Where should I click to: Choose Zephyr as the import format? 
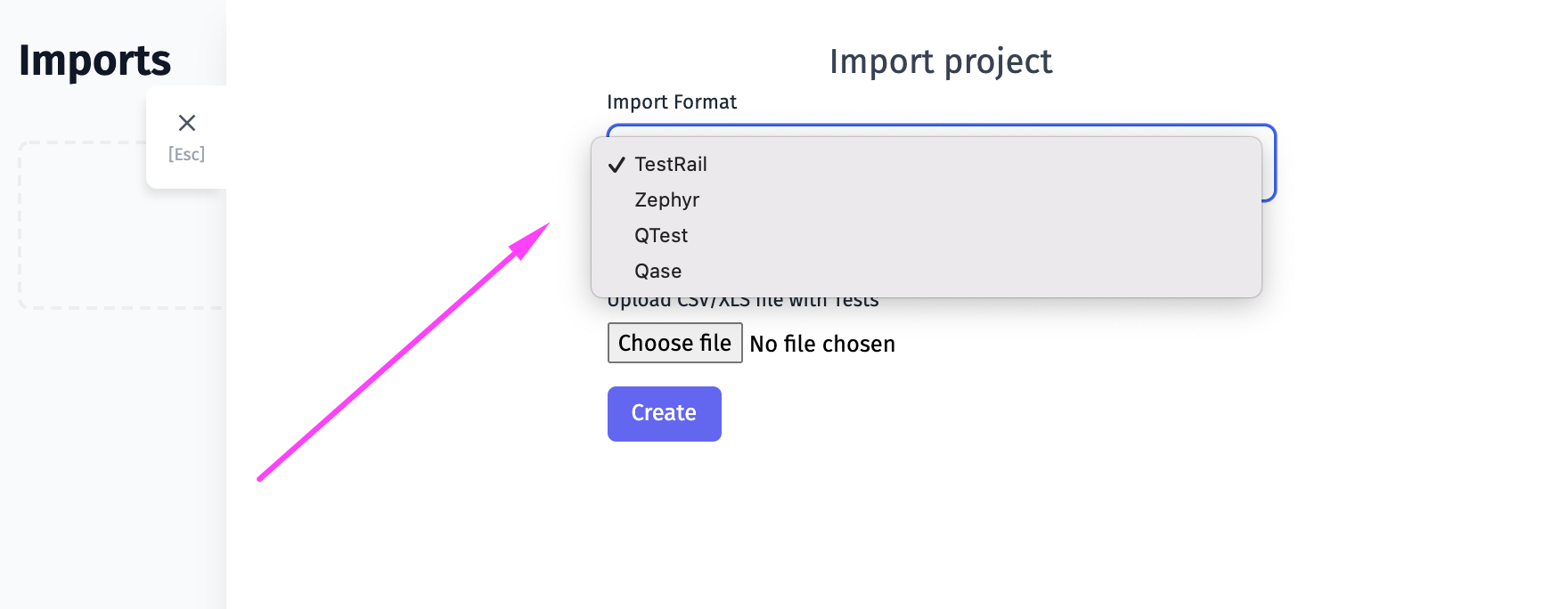(x=927, y=199)
